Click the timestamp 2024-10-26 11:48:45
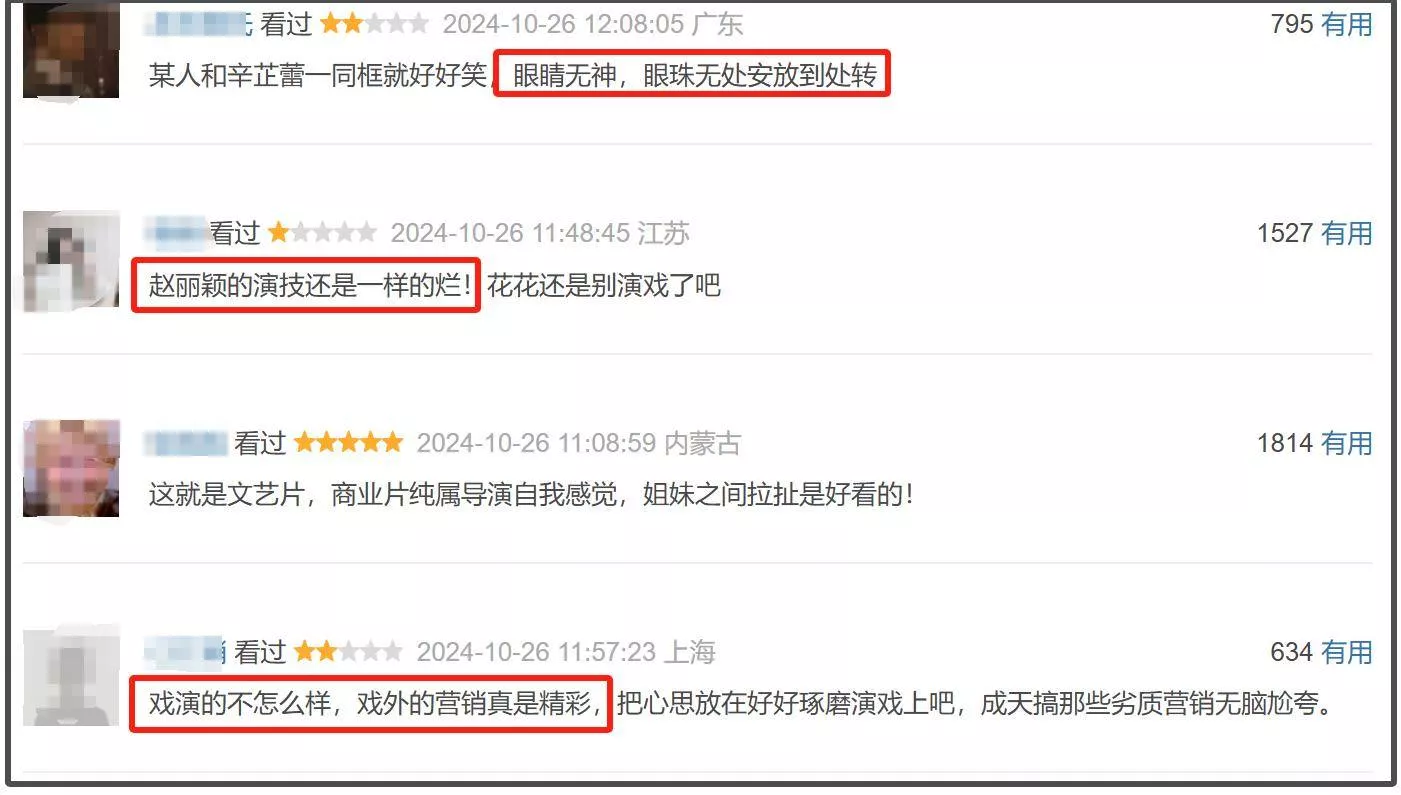 click(510, 233)
